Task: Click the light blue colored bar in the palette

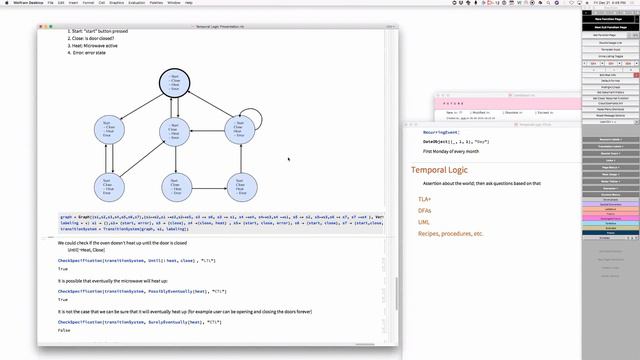Action: [611, 224]
